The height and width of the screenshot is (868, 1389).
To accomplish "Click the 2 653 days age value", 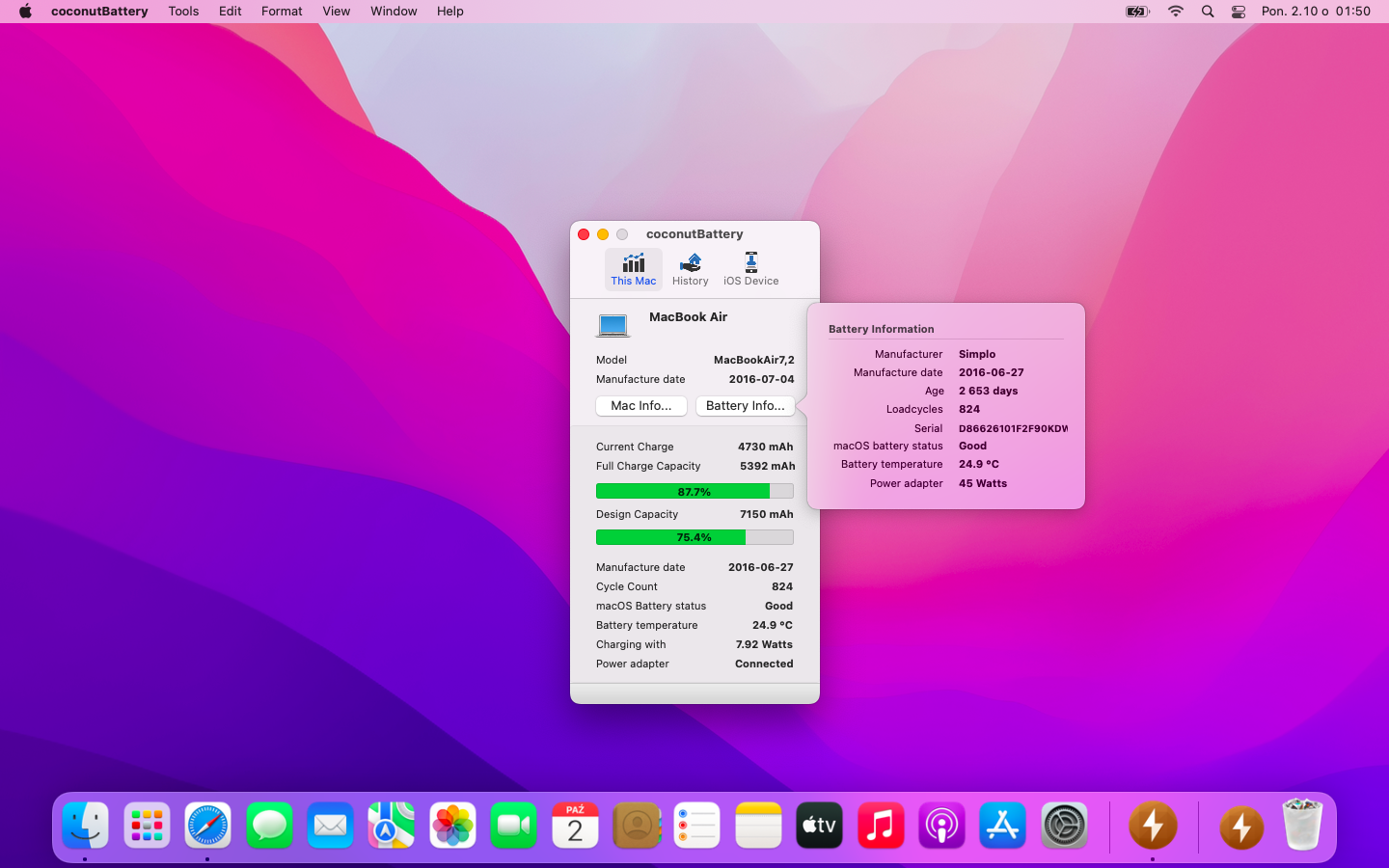I will tap(988, 391).
